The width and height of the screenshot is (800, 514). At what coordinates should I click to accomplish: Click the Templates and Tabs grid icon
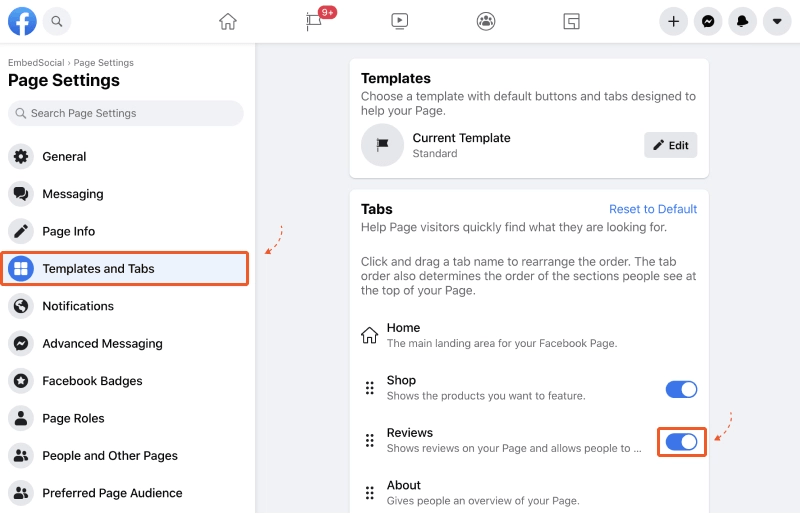coord(21,268)
